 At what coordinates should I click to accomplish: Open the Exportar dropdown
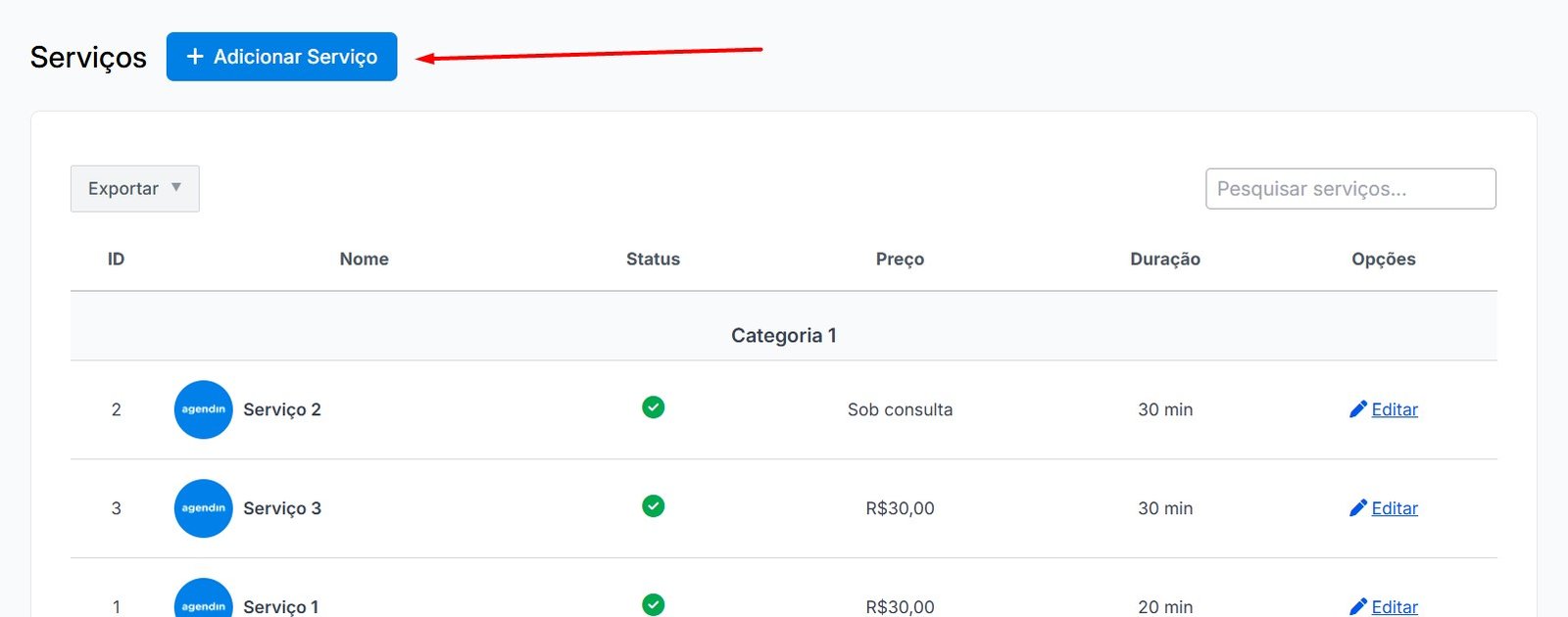pos(134,189)
